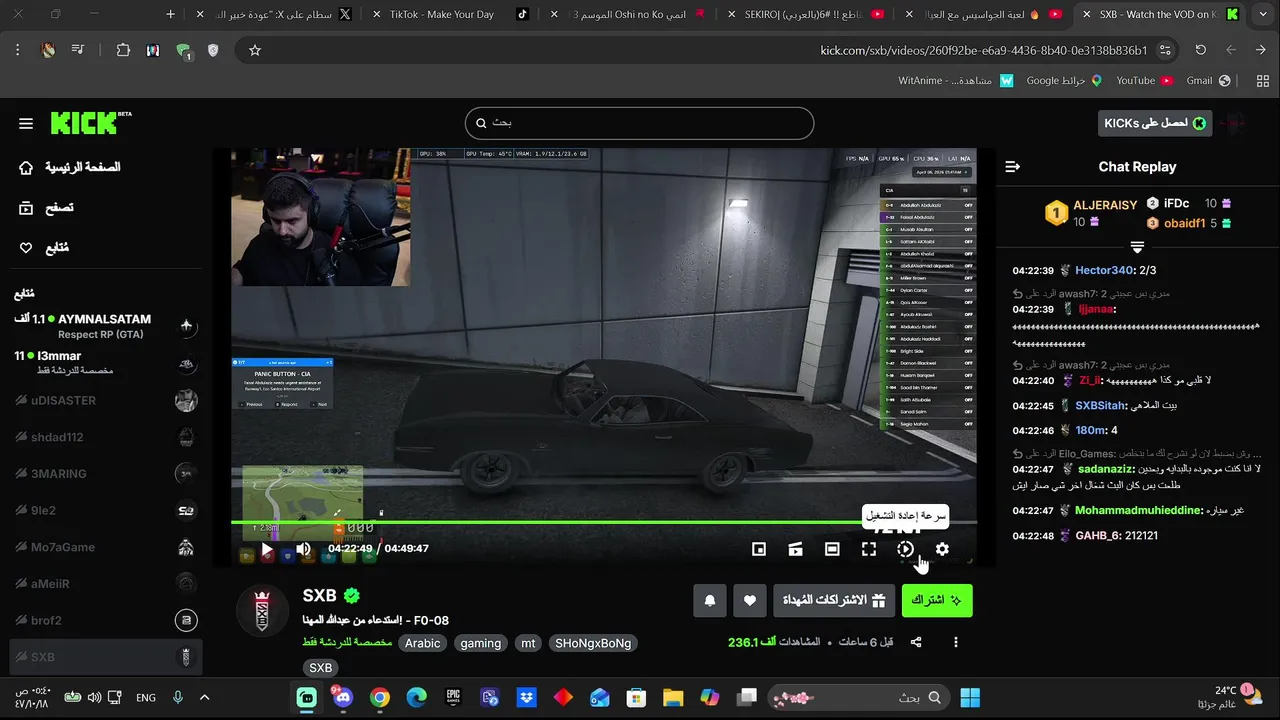1280x720 pixels.
Task: Share the video via share icon
Action: coord(916,642)
